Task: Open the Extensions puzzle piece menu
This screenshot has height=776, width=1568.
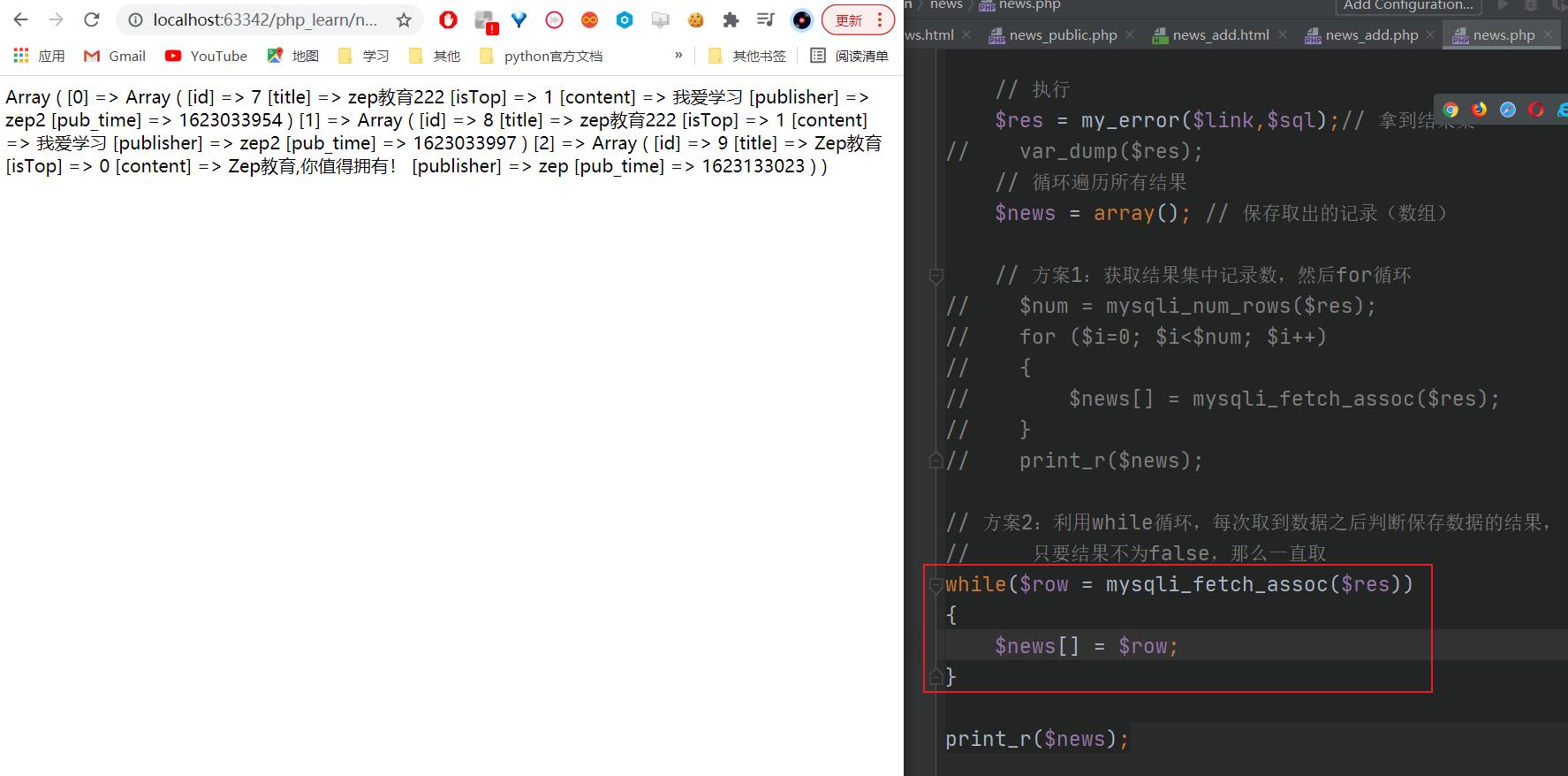Action: click(731, 19)
